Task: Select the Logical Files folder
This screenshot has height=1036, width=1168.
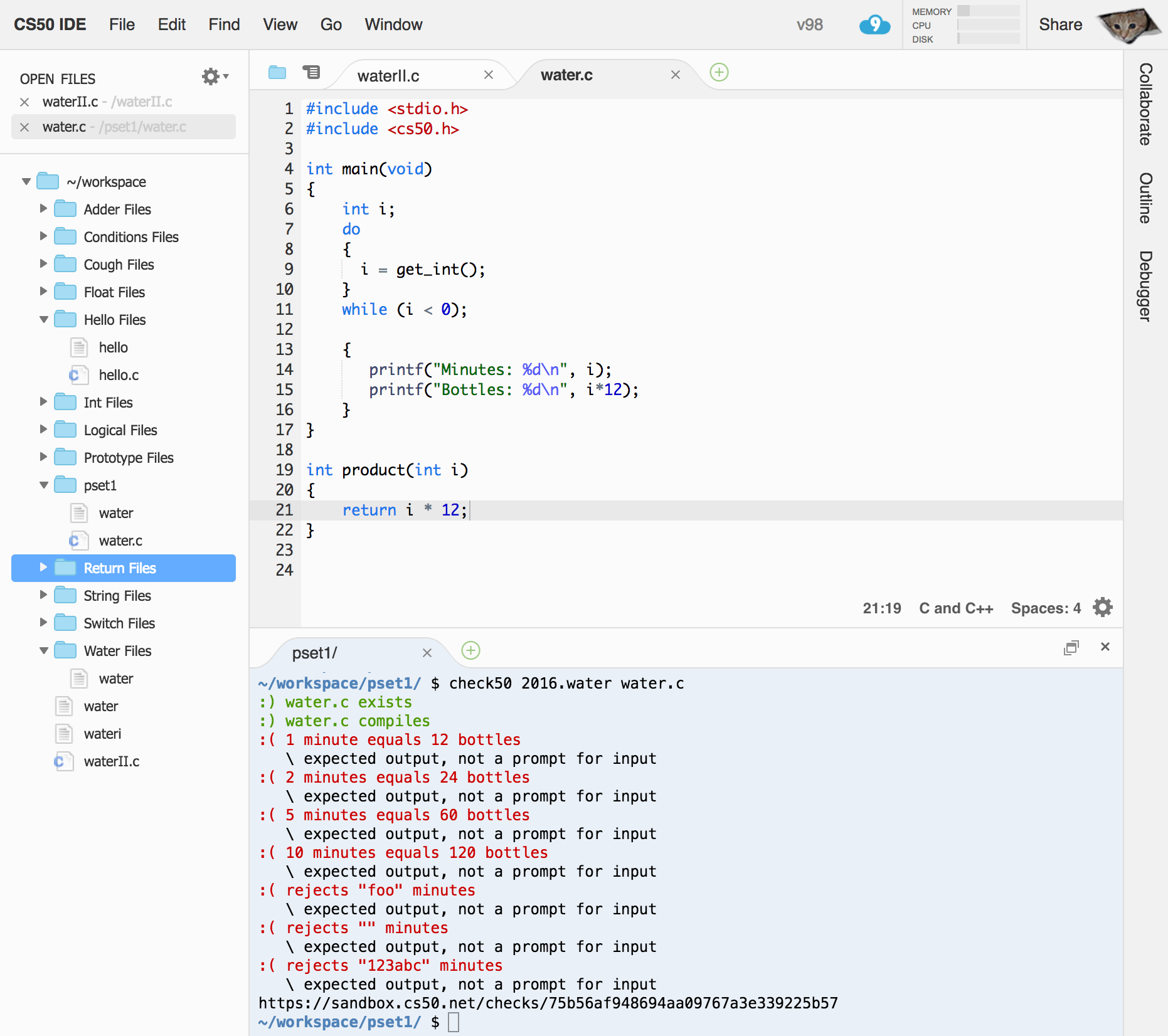Action: tap(120, 430)
